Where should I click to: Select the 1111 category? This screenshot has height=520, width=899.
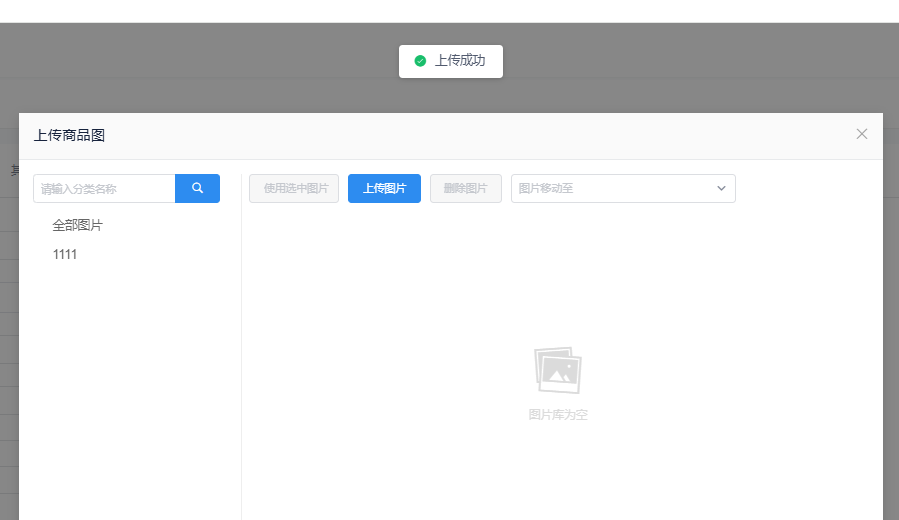(x=65, y=254)
